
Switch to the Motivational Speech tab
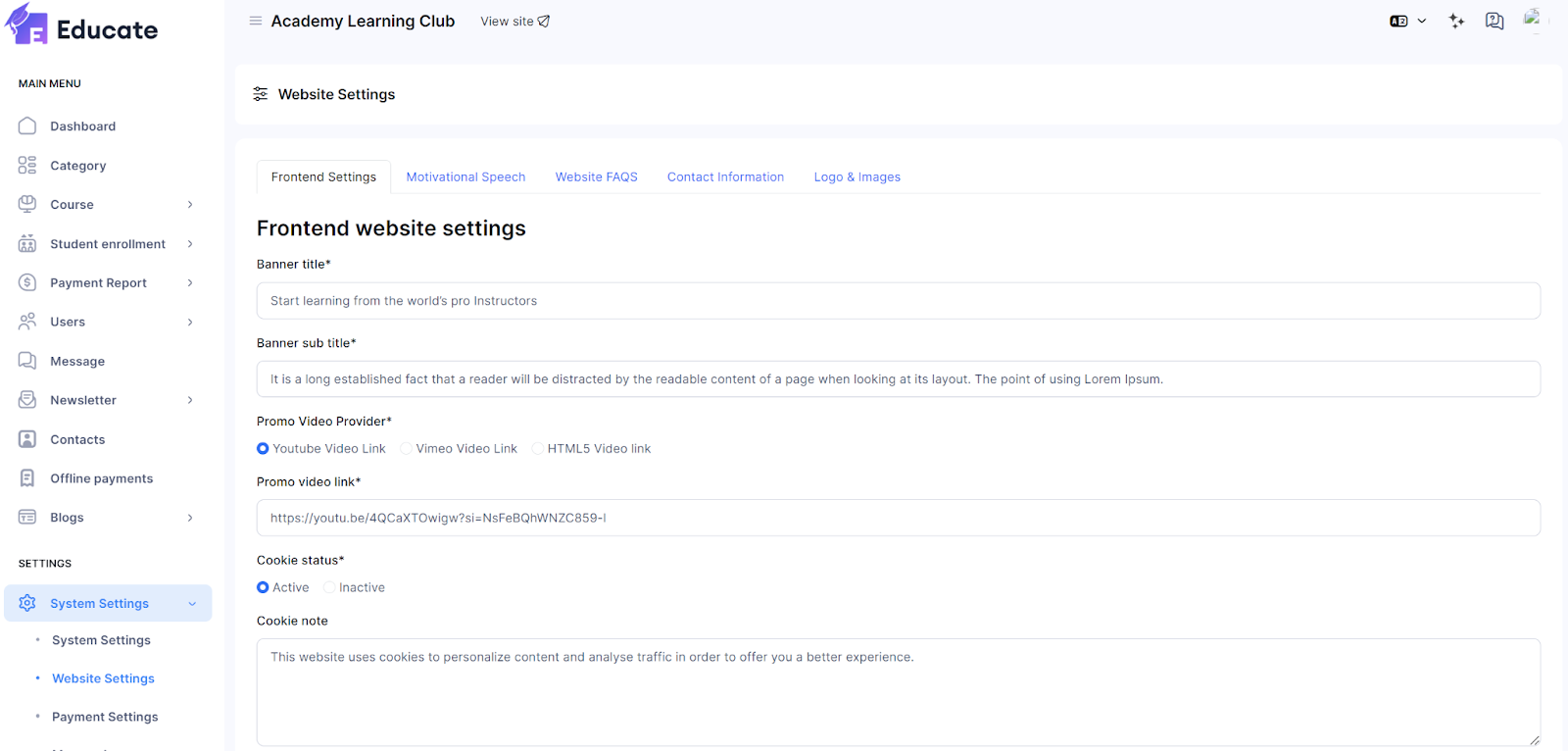465,177
